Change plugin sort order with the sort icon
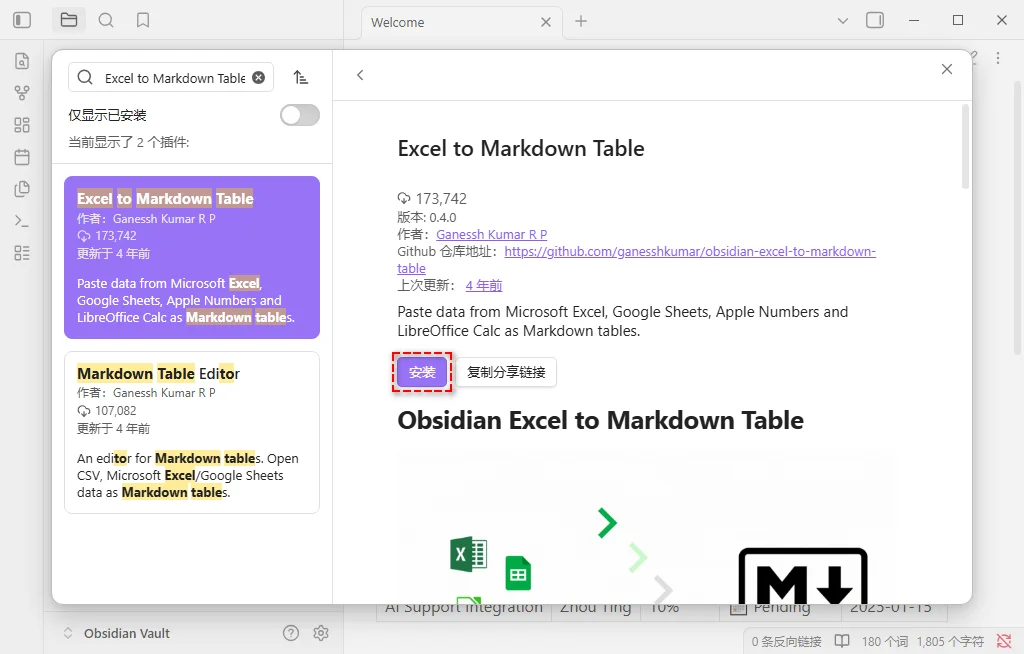This screenshot has width=1024, height=654. tap(303, 77)
